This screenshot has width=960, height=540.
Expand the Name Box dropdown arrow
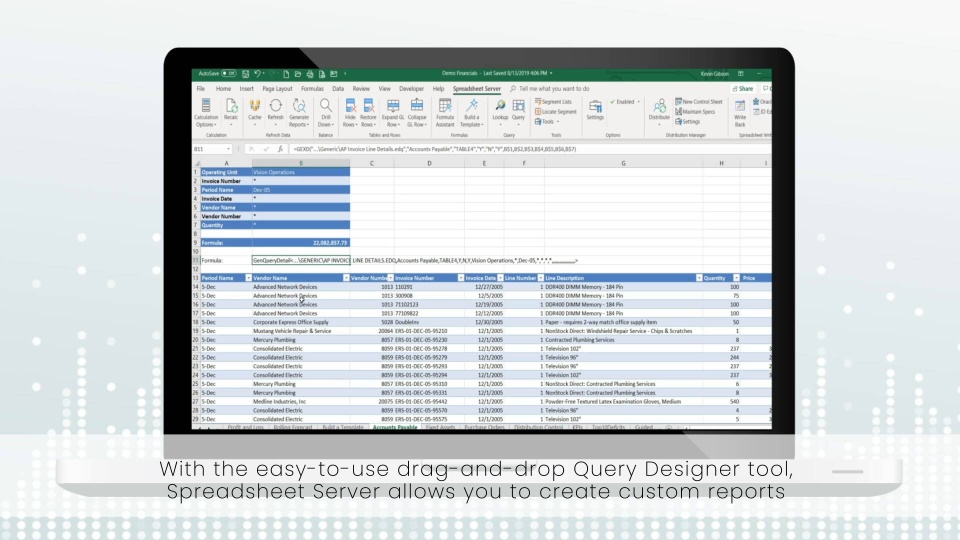click(228, 149)
